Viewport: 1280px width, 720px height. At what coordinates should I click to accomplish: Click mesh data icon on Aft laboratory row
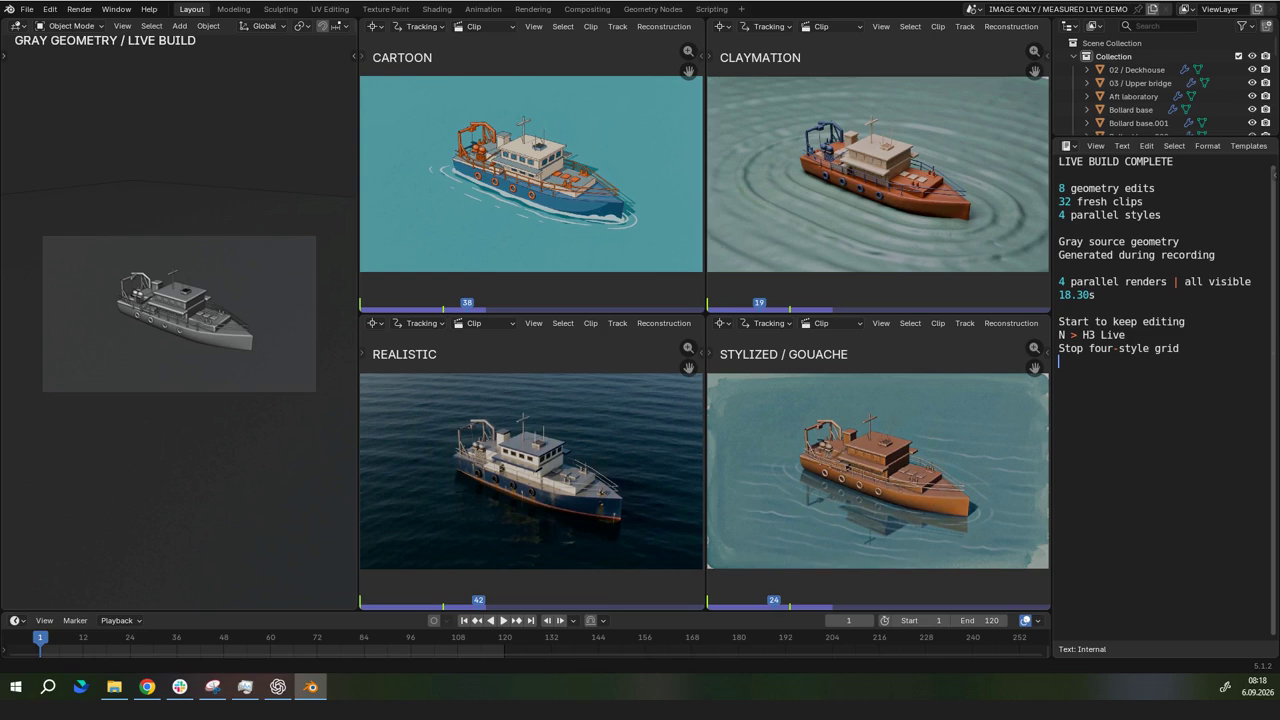pyautogui.click(x=1191, y=96)
